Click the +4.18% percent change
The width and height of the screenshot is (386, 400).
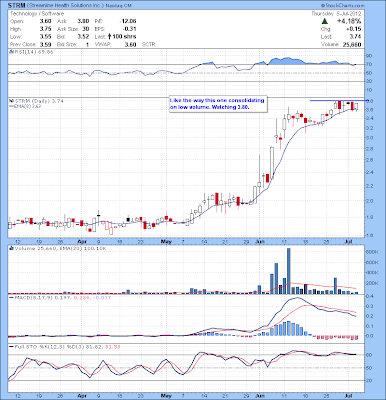349,21
